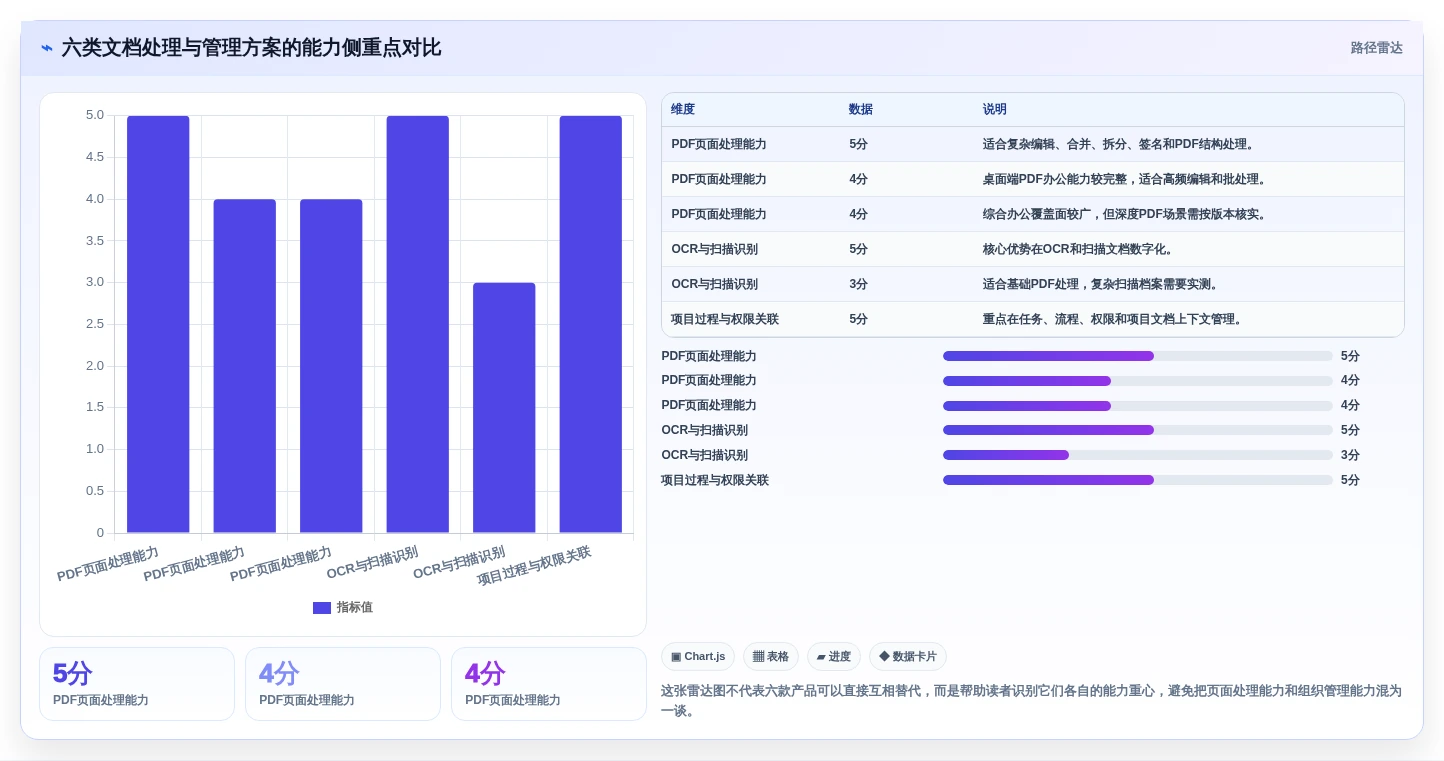Click the lightning icon beside the page title
The height and width of the screenshot is (761, 1444).
(47, 48)
